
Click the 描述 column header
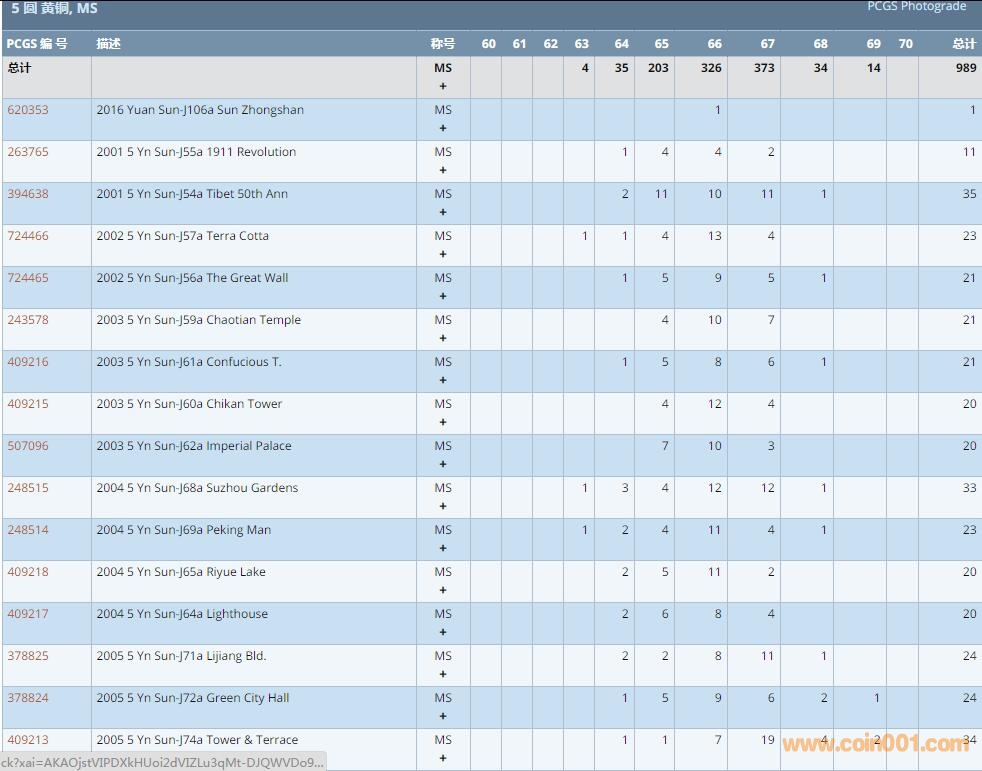(x=109, y=44)
